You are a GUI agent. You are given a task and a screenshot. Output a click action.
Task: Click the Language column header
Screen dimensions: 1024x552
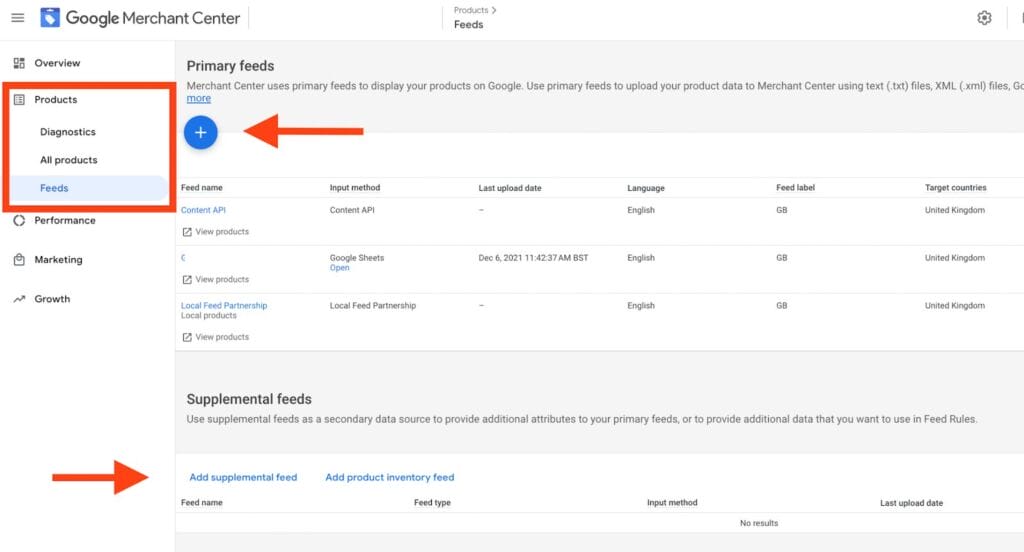(x=646, y=188)
